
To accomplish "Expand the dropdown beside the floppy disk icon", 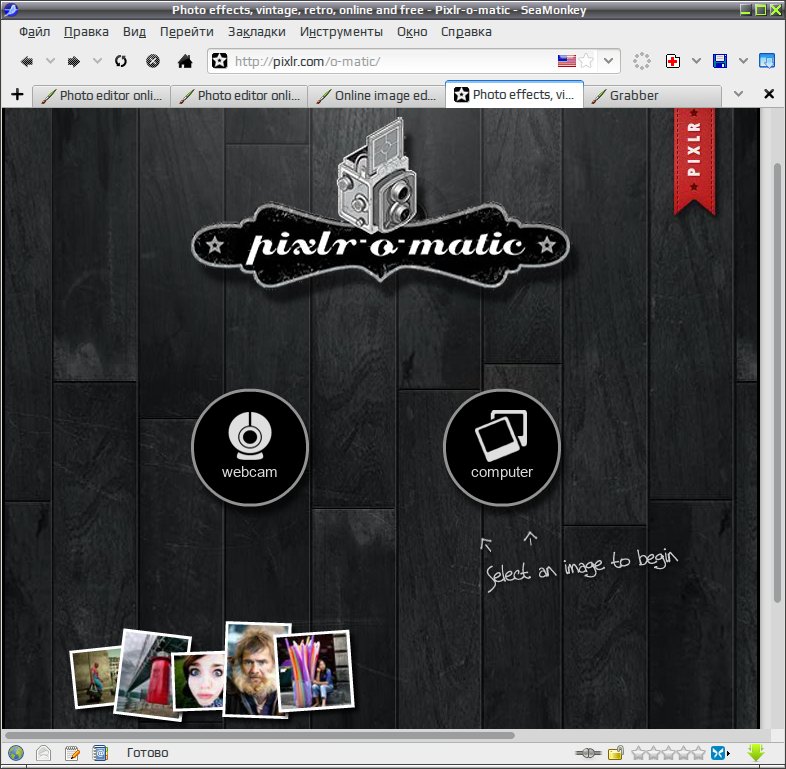I will [743, 61].
